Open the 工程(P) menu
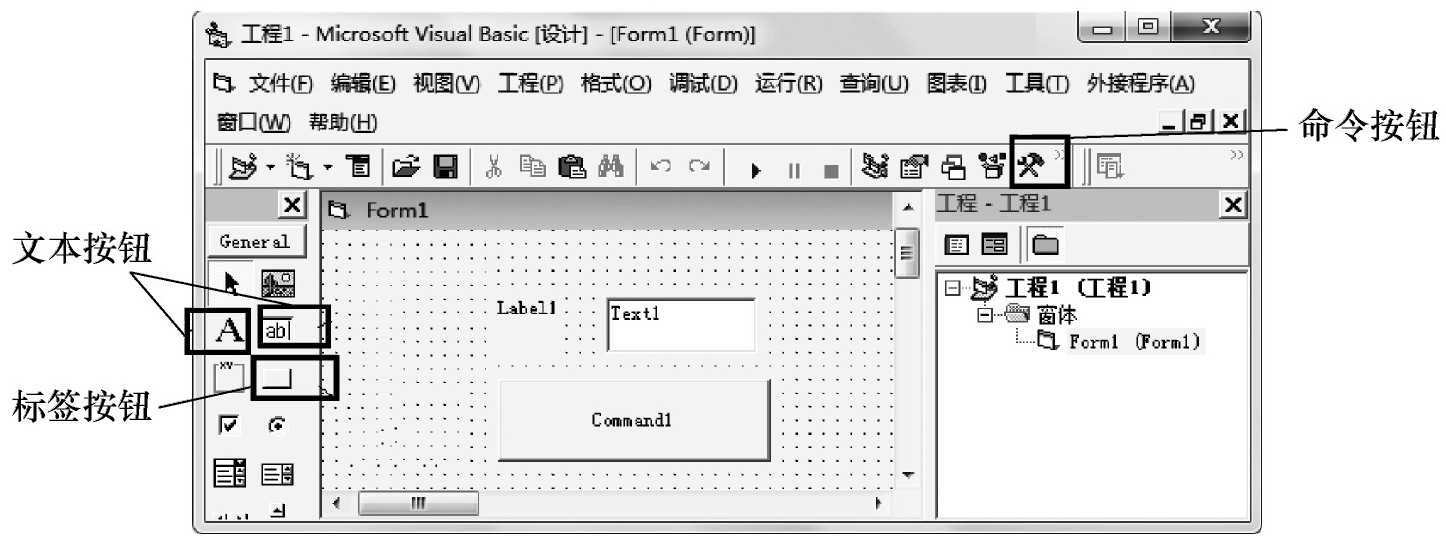The image size is (1446, 538). click(x=531, y=84)
